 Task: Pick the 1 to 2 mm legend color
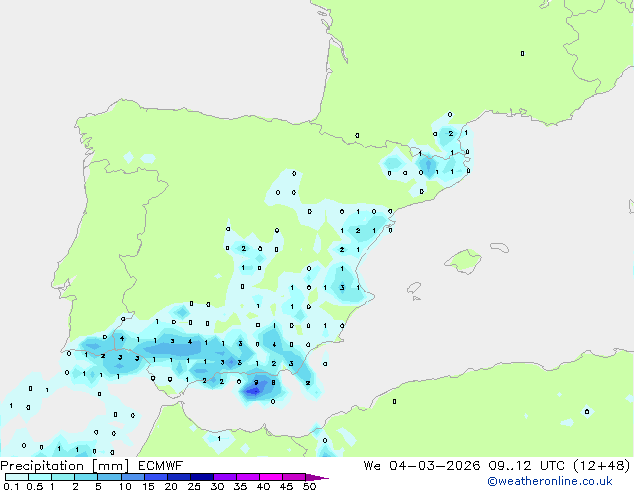point(63,477)
